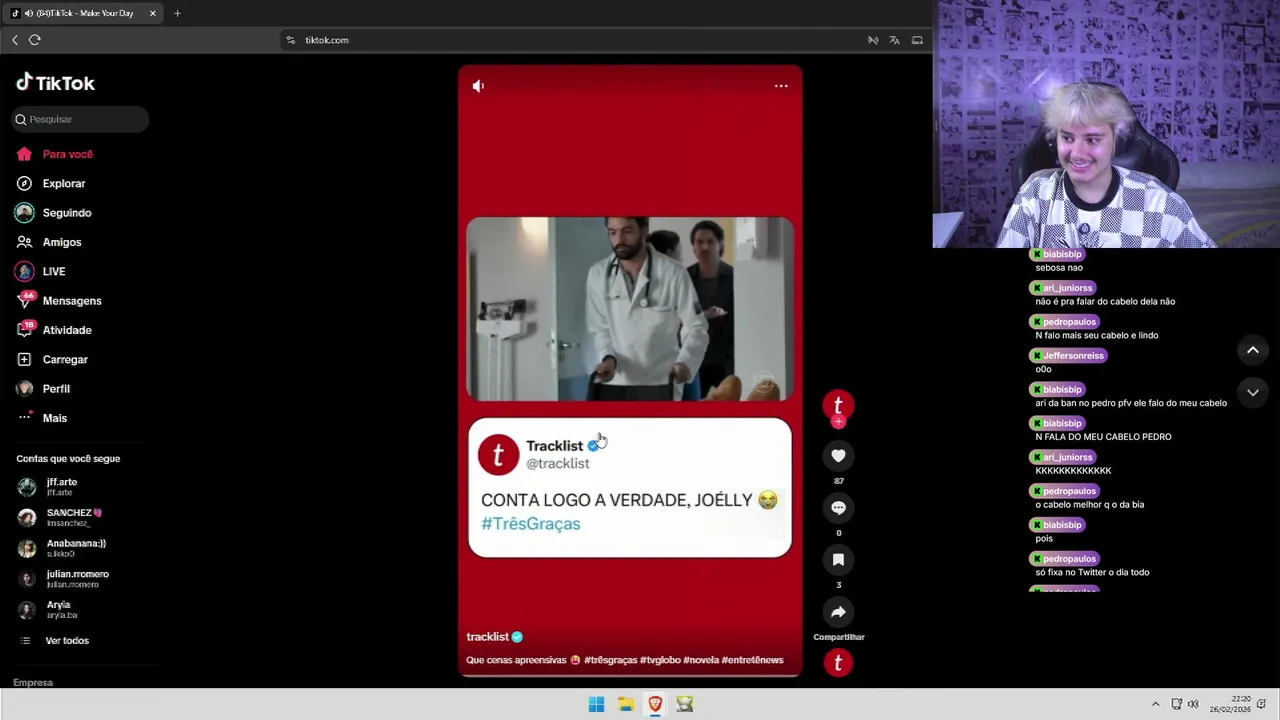Open the comments bubble icon
The image size is (1280, 720).
(838, 508)
